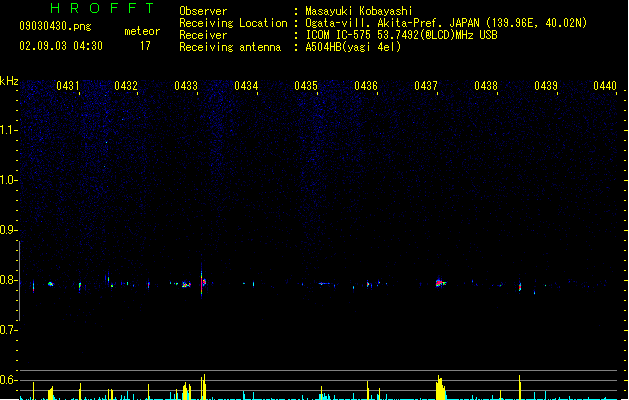Screen dimensions: 629x400
Task: Click the 0.6 kHz axis label
Action: pos(8,380)
